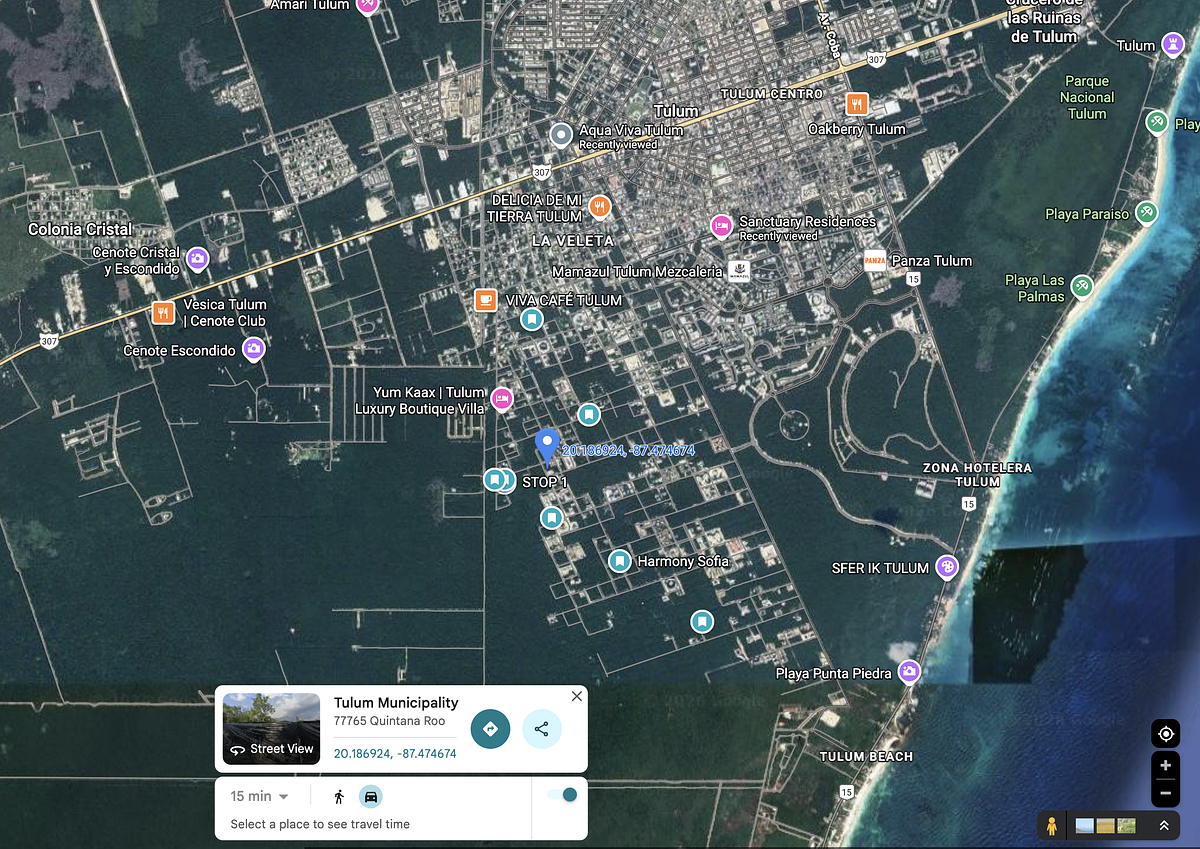1200x849 pixels.
Task: Click the Tulum Municipality title
Action: 396,703
